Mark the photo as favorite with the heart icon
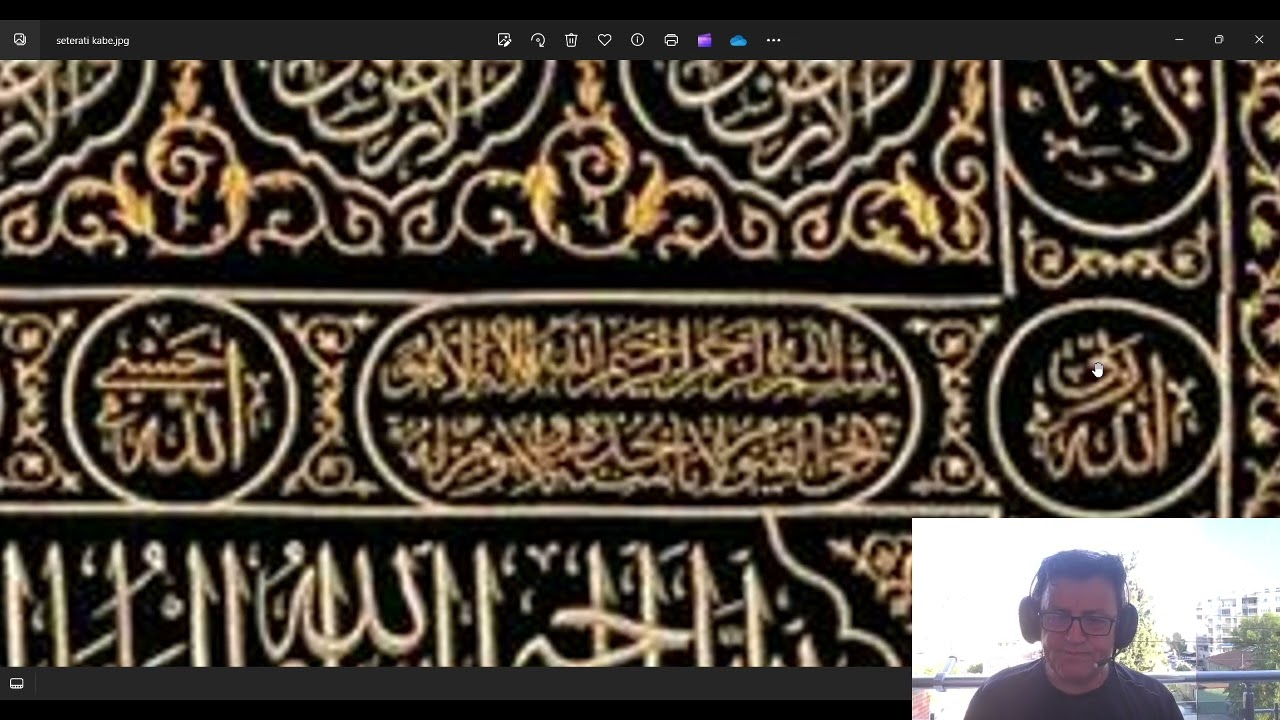Image resolution: width=1280 pixels, height=720 pixels. (x=604, y=40)
